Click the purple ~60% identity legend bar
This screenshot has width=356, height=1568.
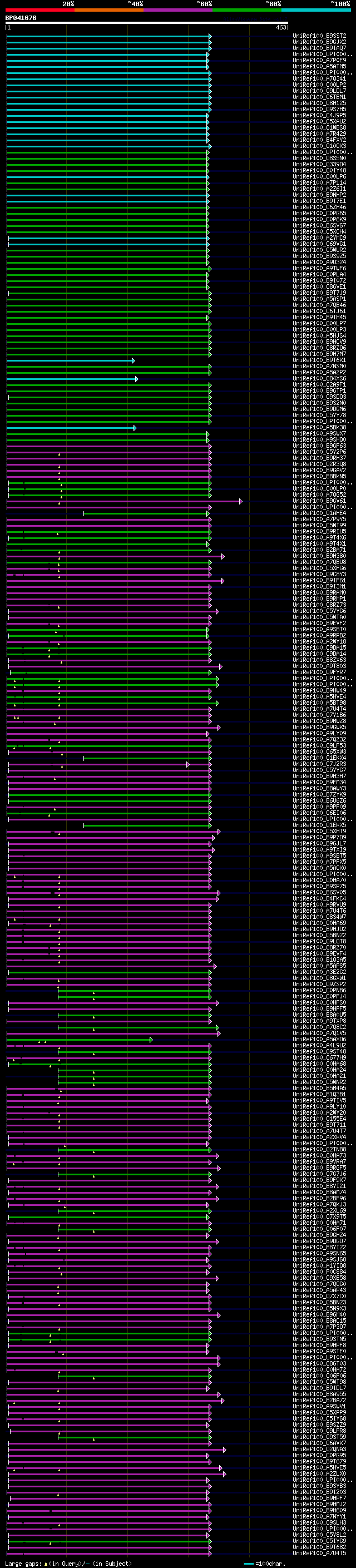177,10
